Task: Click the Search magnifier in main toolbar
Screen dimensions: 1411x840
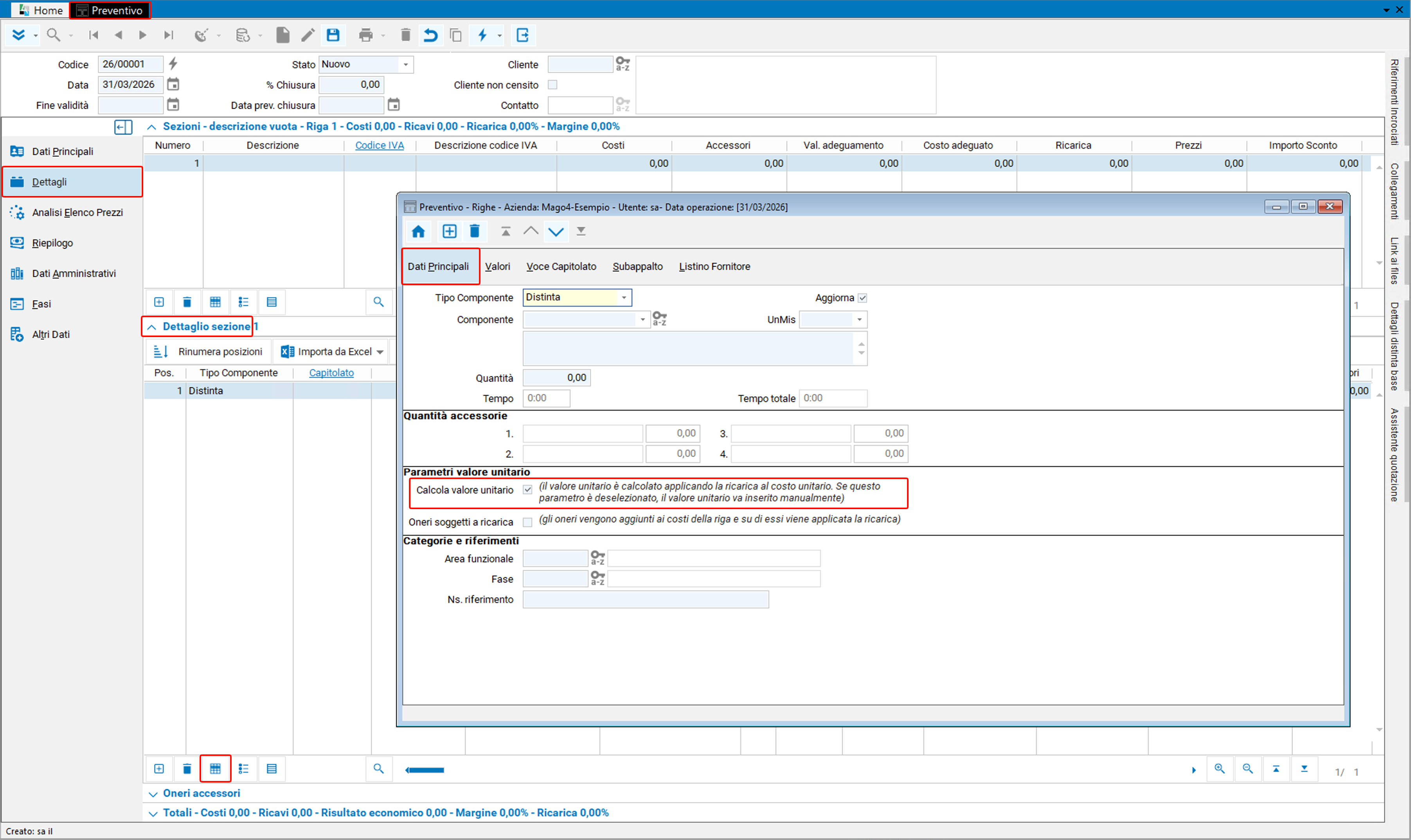Action: (x=53, y=35)
